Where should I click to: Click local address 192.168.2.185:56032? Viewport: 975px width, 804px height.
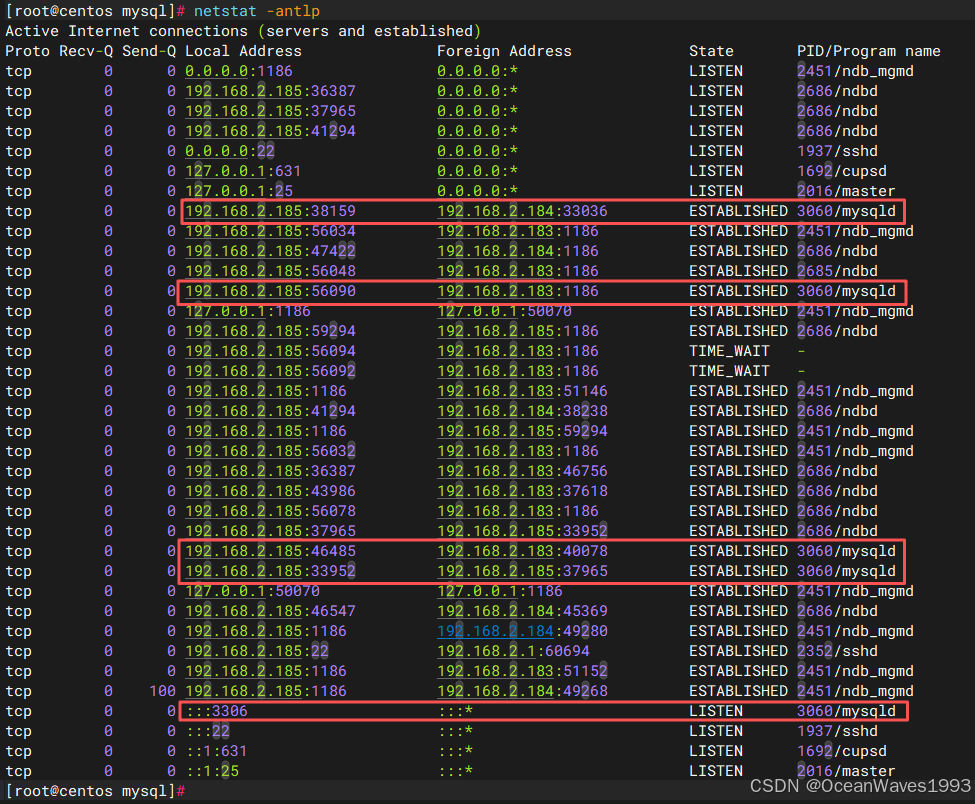click(x=270, y=451)
